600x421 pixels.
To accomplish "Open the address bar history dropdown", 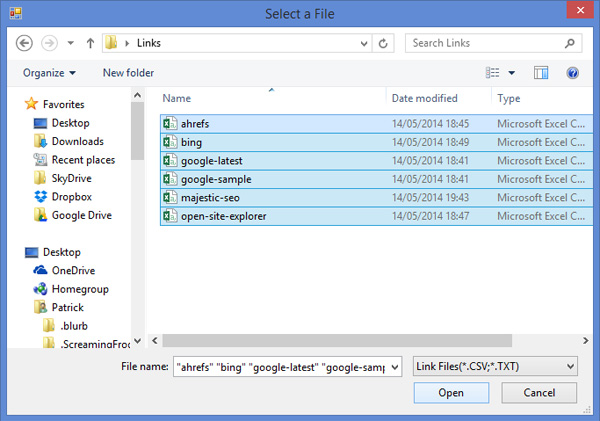I will 364,43.
